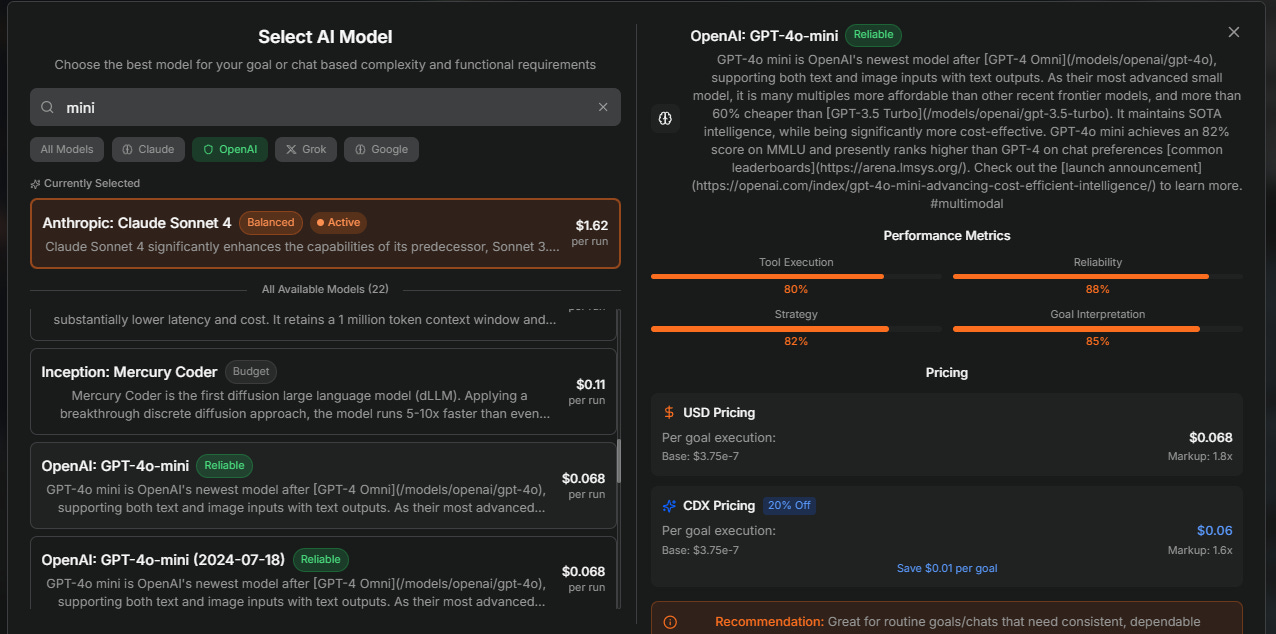
Task: Click the 82% Strategy value
Action: coord(796,341)
